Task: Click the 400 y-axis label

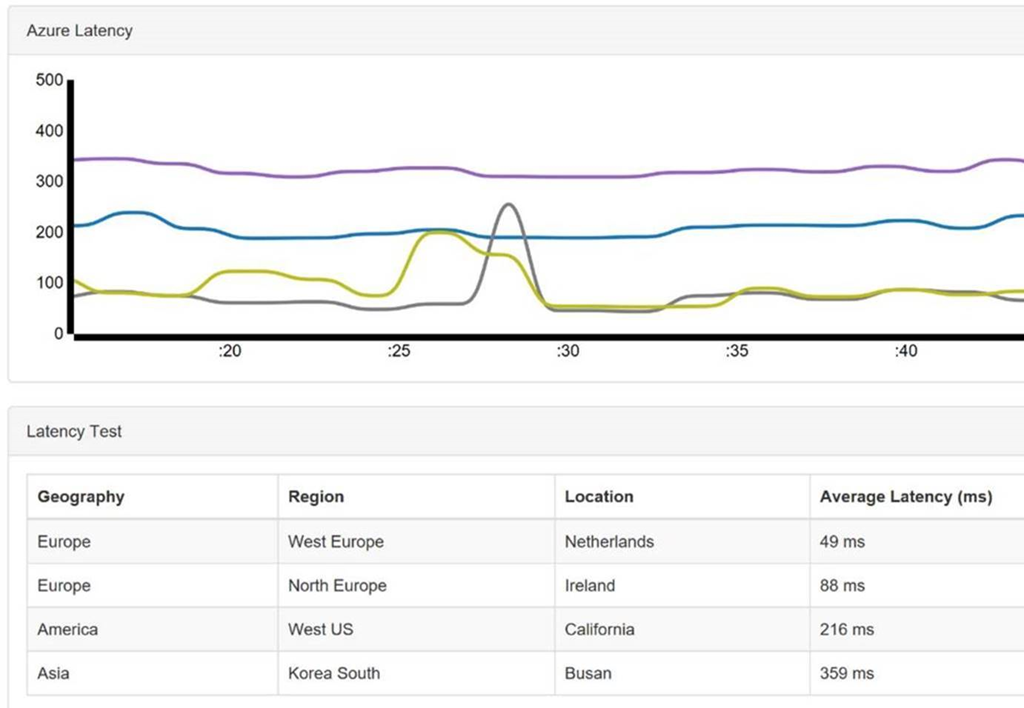Action: 50,131
